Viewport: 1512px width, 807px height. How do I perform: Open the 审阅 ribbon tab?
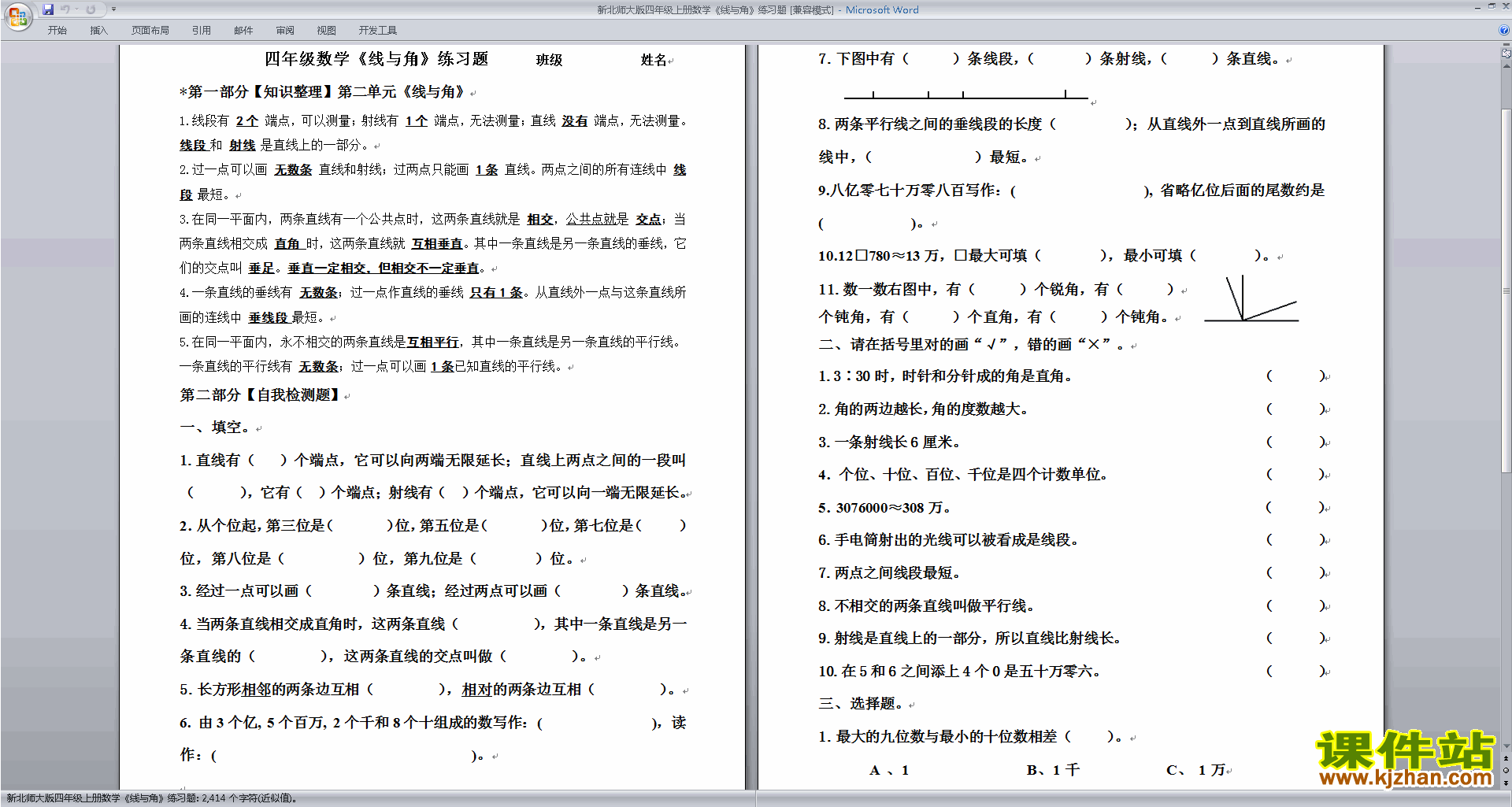[285, 30]
